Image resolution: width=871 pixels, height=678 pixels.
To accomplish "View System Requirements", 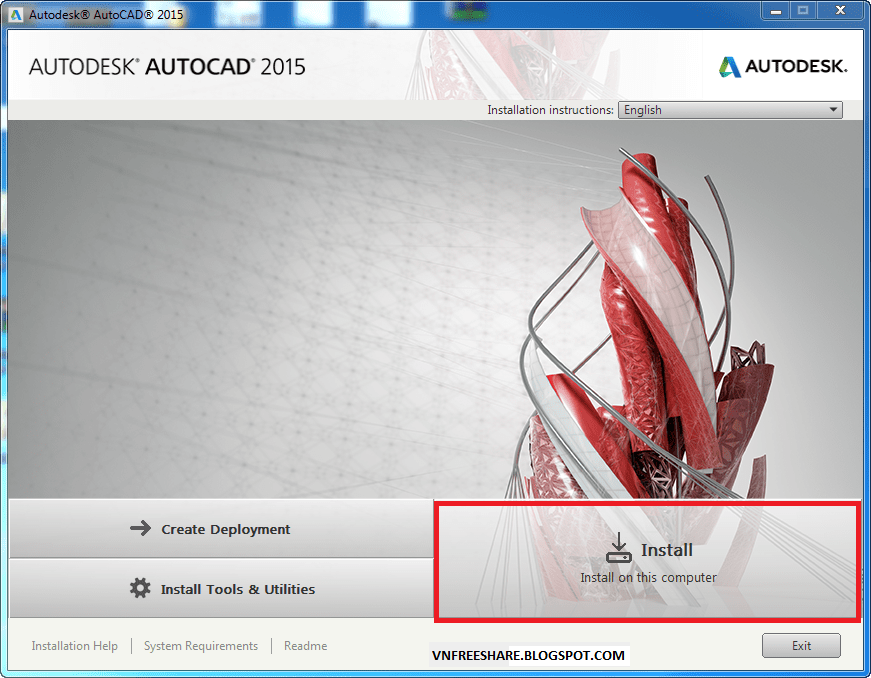I will point(200,646).
